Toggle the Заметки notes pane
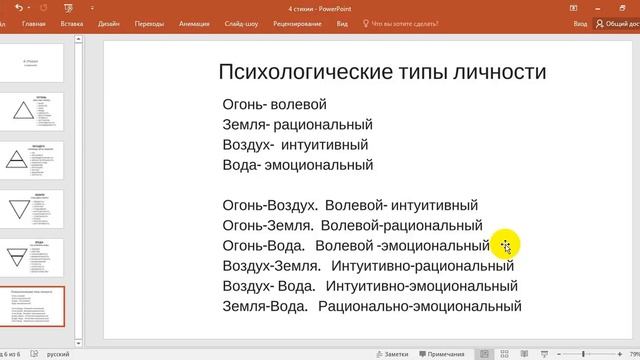This screenshot has height=360, width=640. tap(392, 354)
